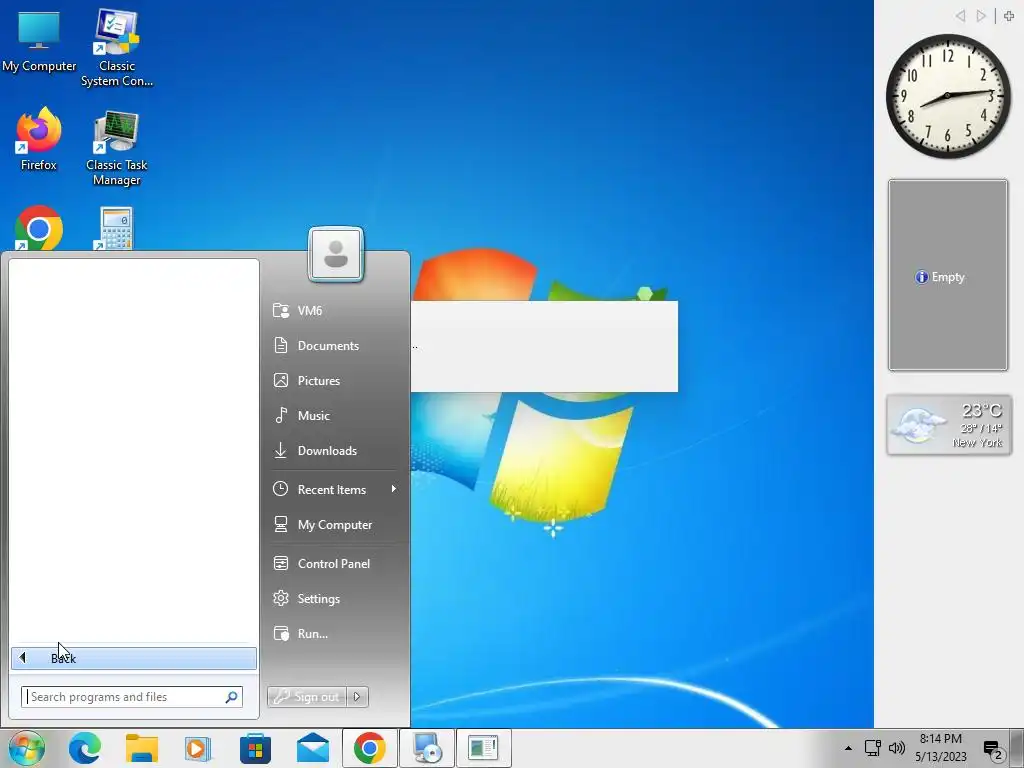Open VM6 user folder in Start menu

pos(335,310)
